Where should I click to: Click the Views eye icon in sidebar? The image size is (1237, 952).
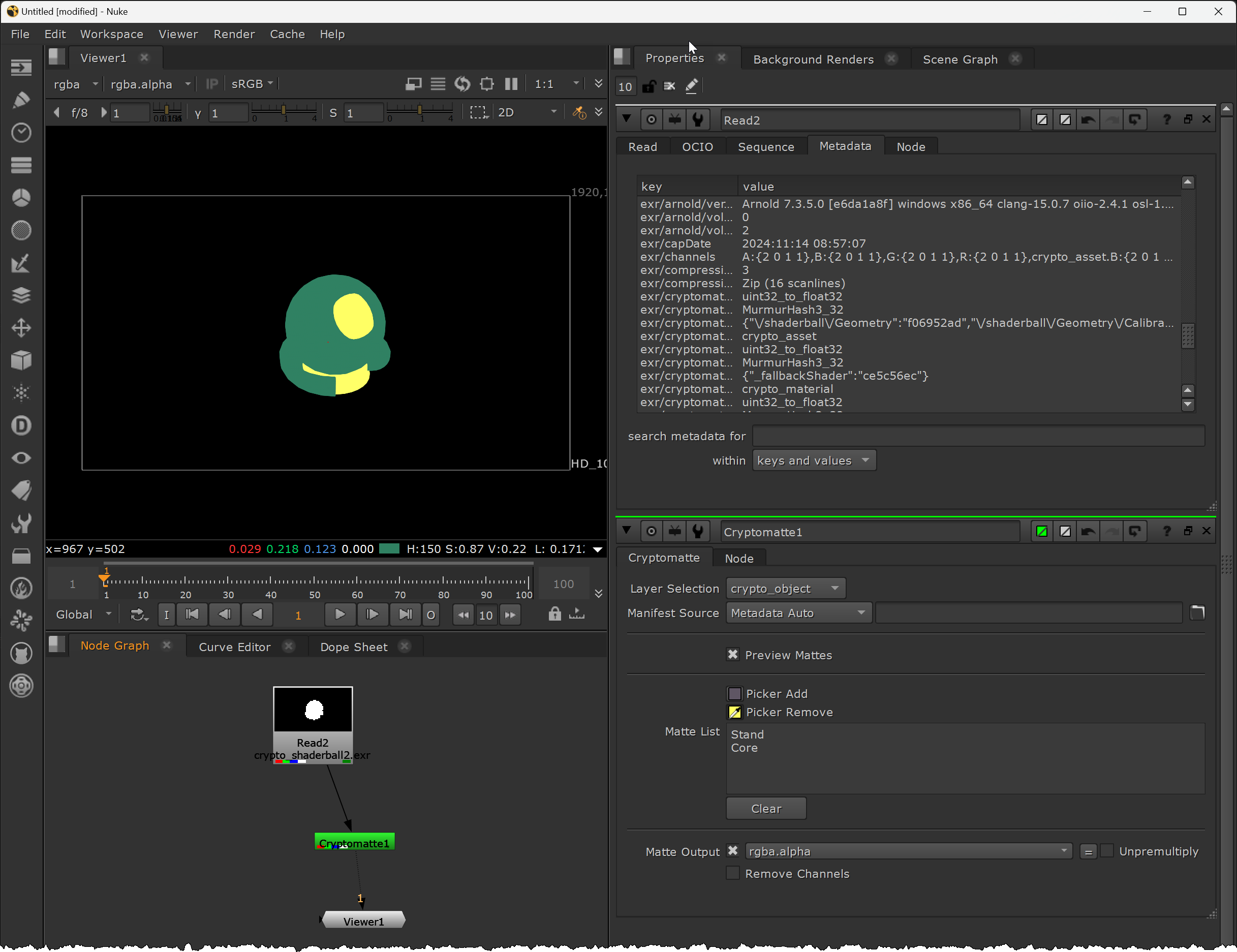(x=21, y=457)
